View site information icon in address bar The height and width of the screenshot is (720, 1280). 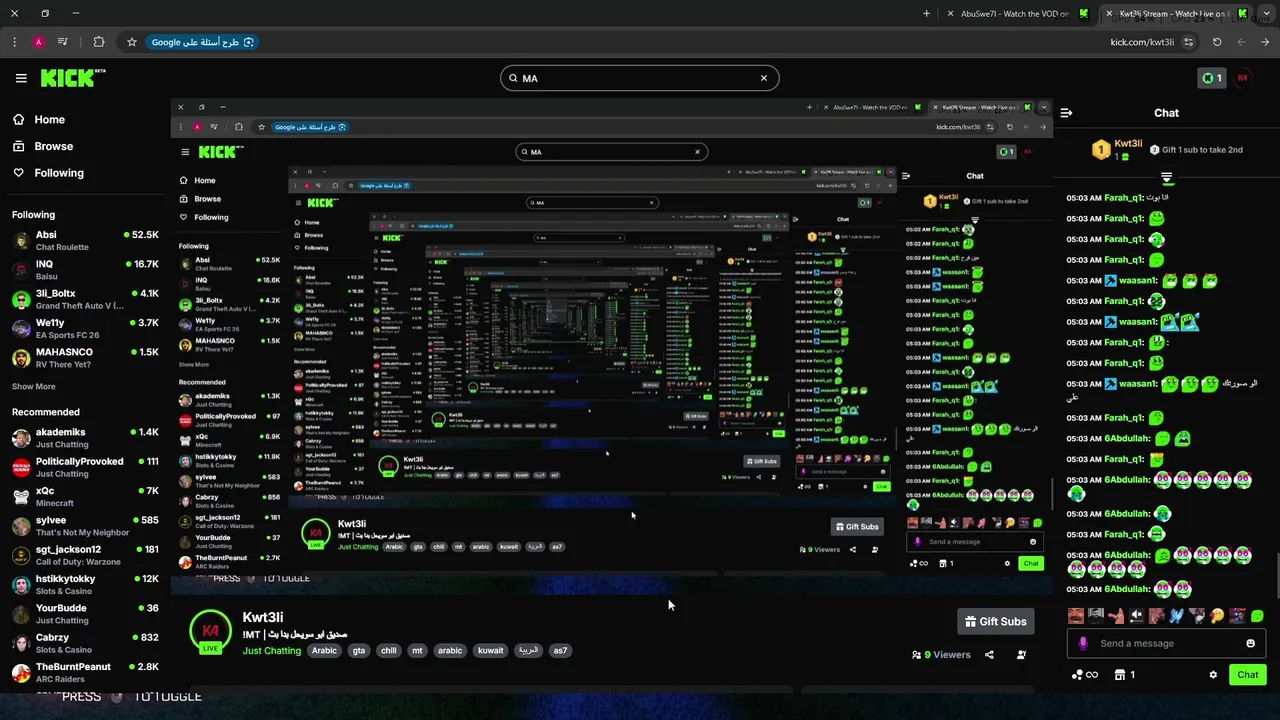click(1188, 42)
